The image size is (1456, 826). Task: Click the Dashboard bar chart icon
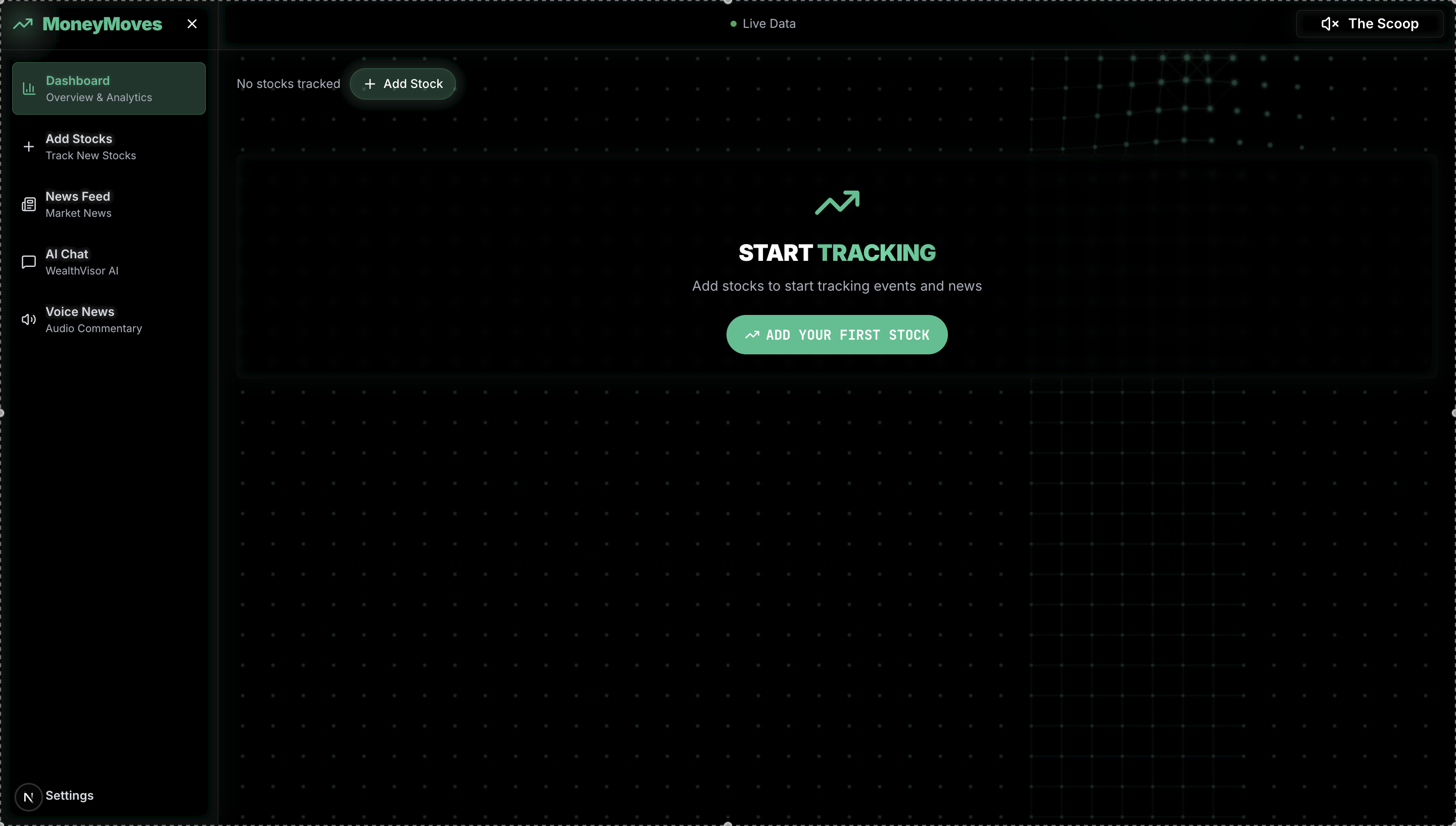coord(29,88)
